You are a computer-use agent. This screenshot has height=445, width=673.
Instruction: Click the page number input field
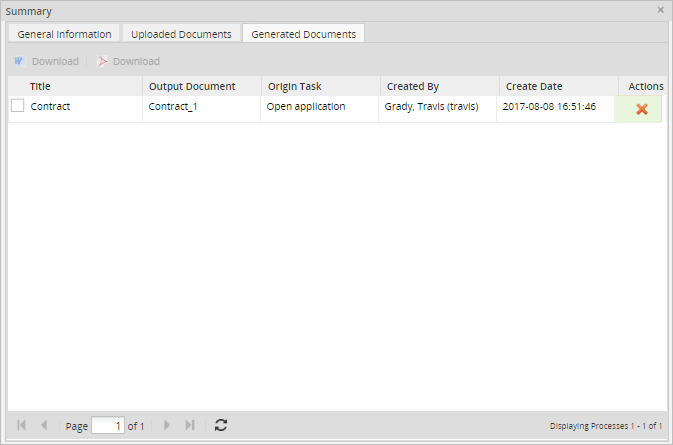(107, 425)
